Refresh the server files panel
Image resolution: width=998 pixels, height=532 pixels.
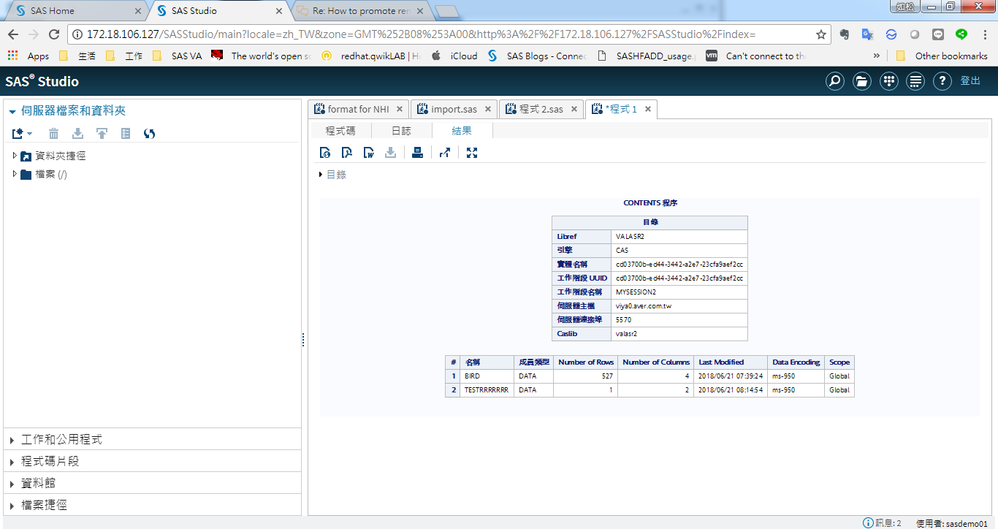149,133
